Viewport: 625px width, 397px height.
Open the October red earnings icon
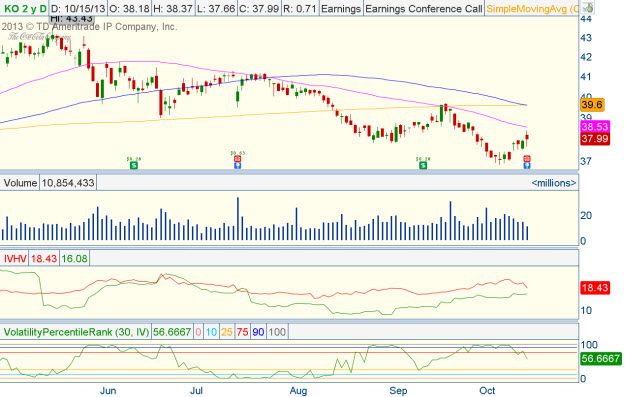point(527,159)
